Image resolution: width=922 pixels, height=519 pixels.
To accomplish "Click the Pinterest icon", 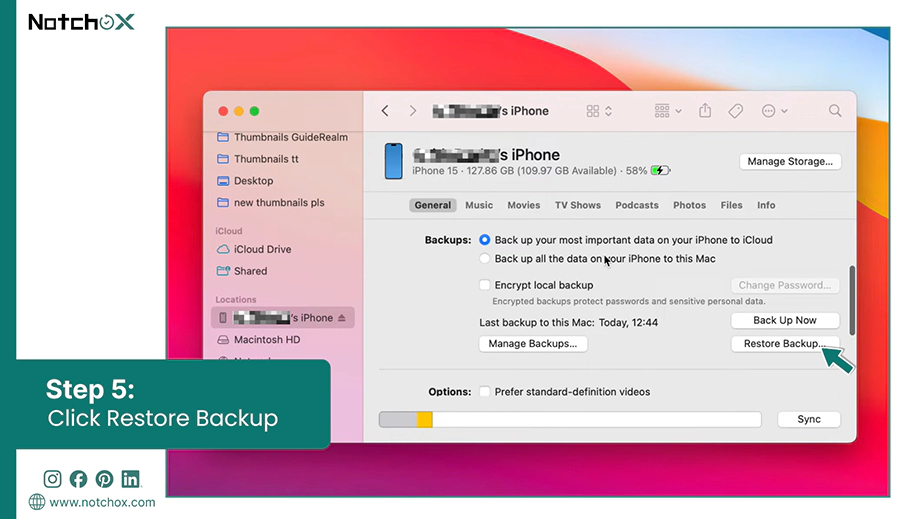I will pos(105,479).
